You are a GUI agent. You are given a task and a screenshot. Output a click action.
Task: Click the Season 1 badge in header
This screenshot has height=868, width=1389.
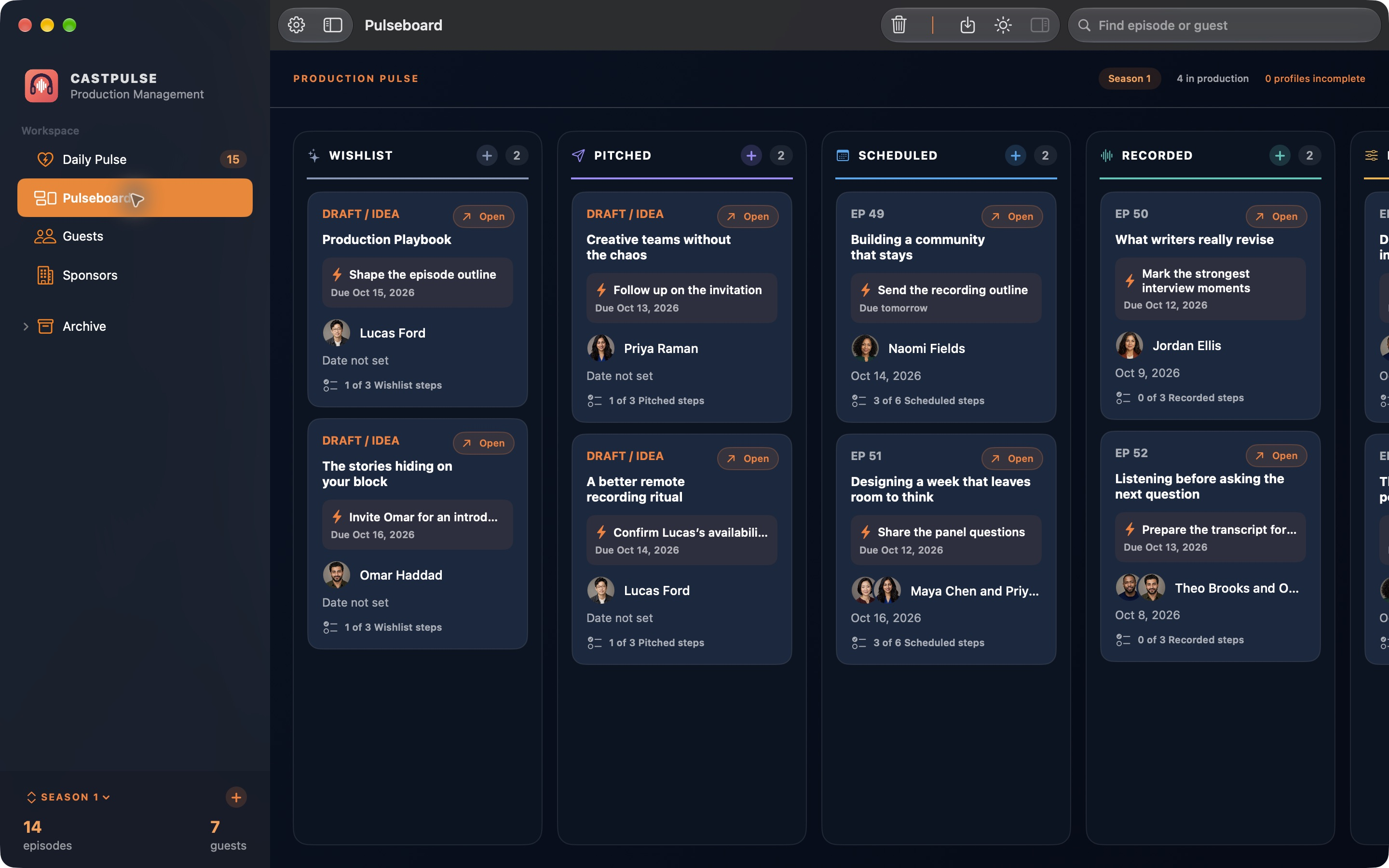coord(1129,79)
